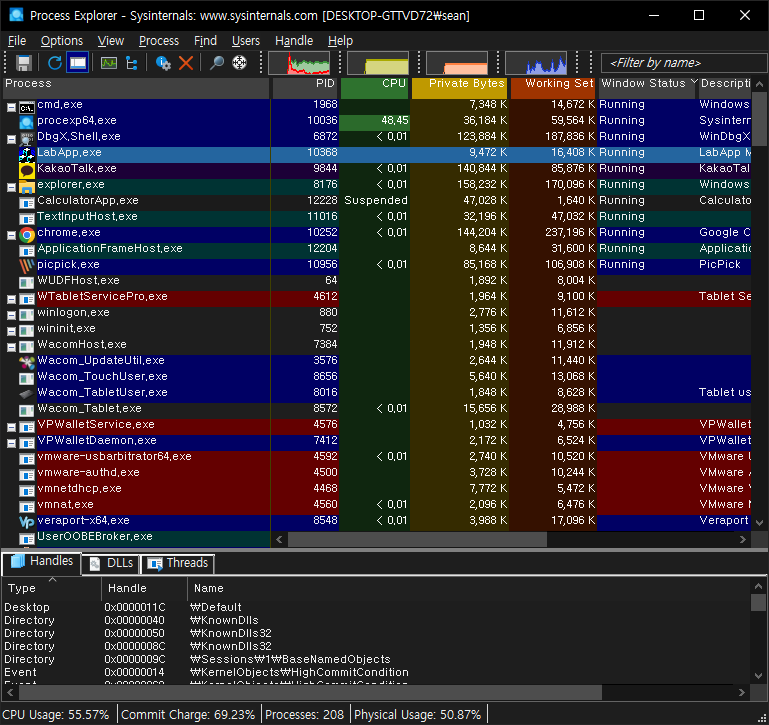The height and width of the screenshot is (725, 769).
Task: Open the blue I/O history mini graph
Action: [536, 63]
